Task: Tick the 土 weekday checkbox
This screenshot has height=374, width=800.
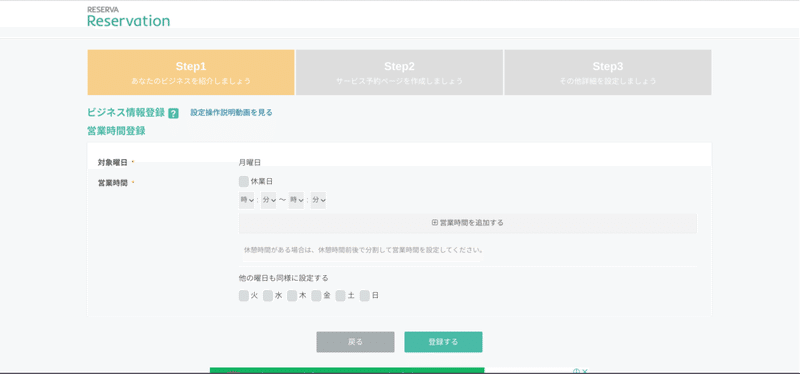Action: pyautogui.click(x=340, y=295)
